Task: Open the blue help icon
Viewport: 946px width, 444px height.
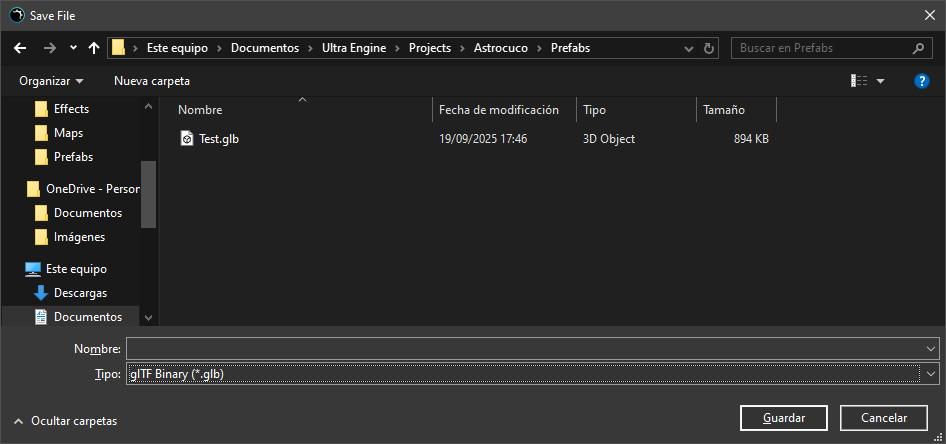Action: coord(921,81)
